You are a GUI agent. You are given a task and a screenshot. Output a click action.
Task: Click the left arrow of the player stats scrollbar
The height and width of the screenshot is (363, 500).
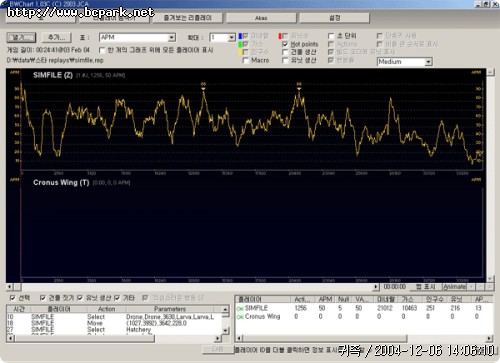pyautogui.click(x=239, y=338)
